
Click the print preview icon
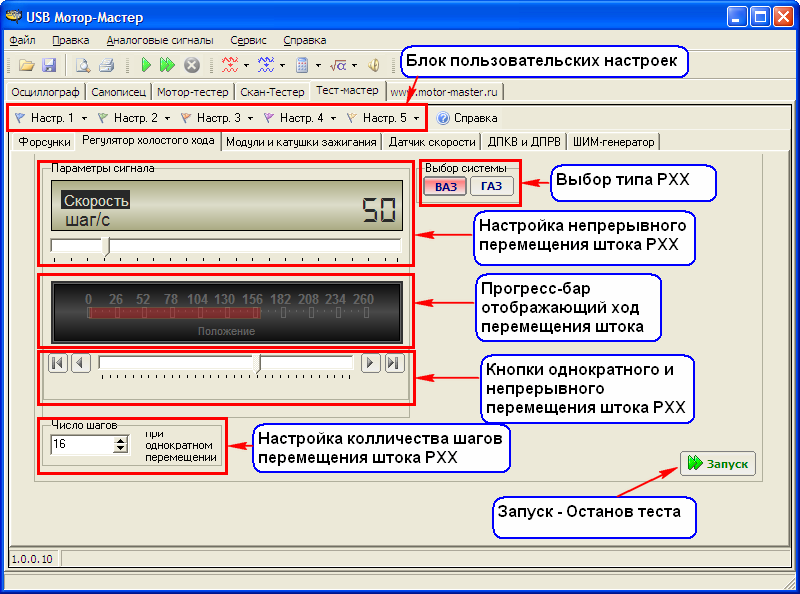[84, 65]
